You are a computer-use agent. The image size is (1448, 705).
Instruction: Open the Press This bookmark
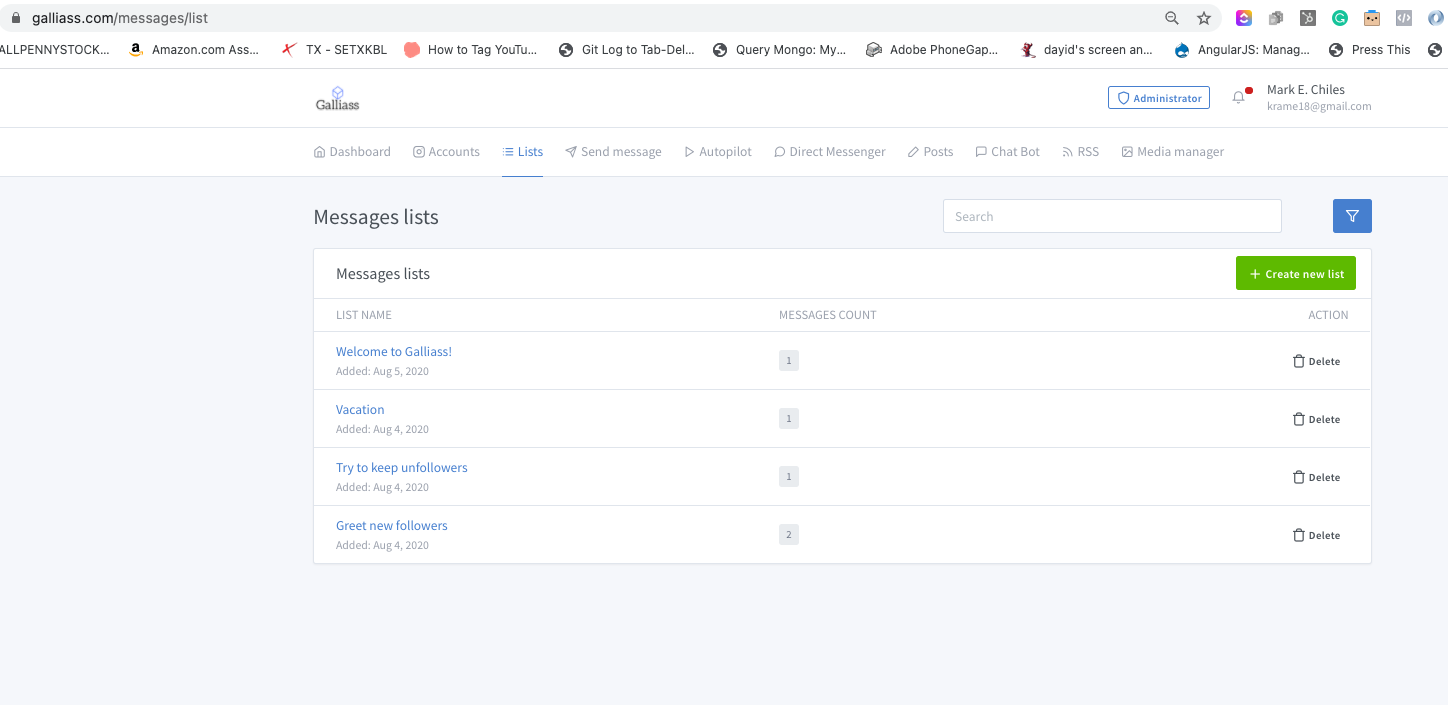tap(1370, 50)
